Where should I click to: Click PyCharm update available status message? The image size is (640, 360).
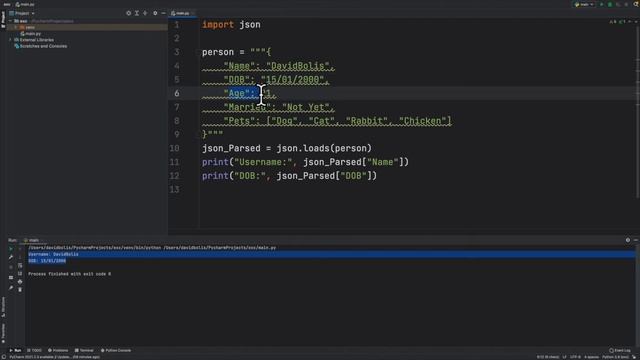click(x=54, y=357)
